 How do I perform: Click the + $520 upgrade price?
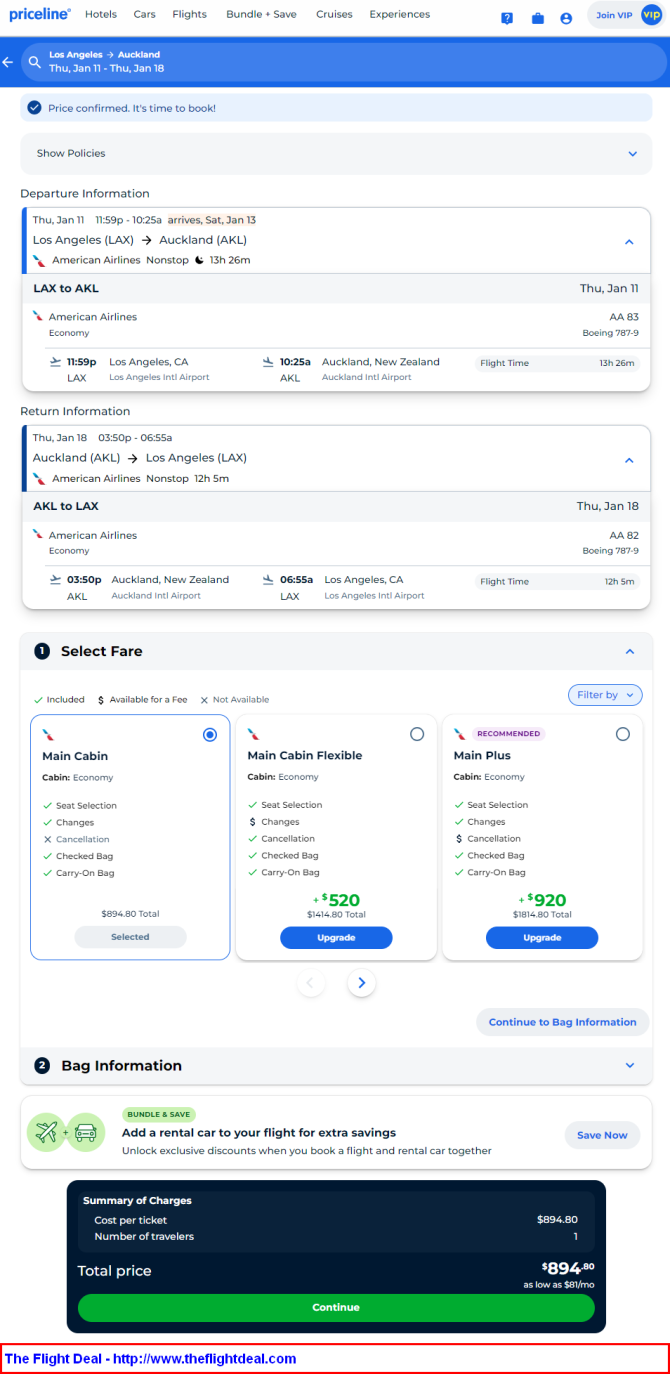coord(336,900)
